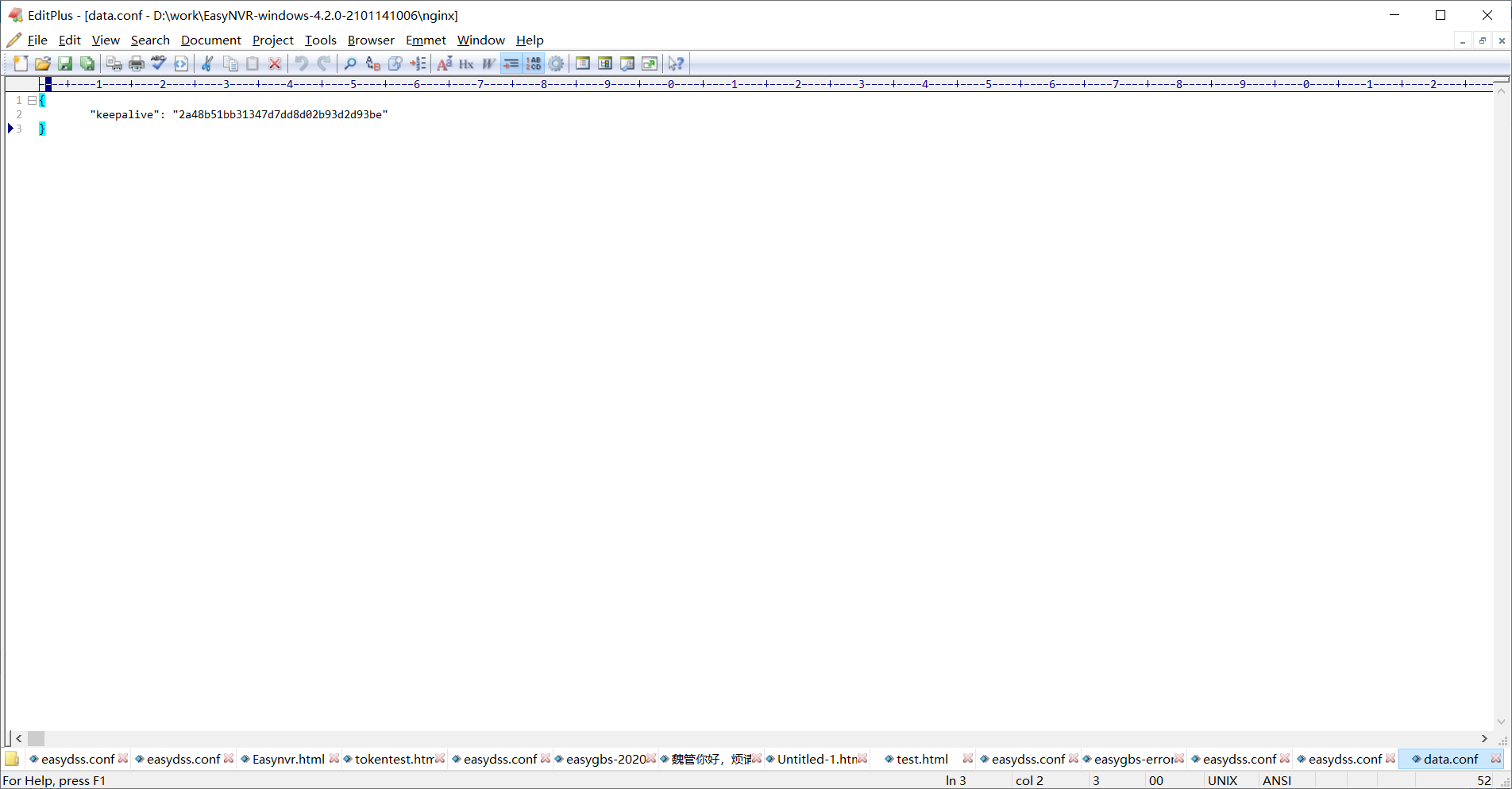The image size is (1512, 789).
Task: Open Find with the magnifier icon
Action: [350, 64]
